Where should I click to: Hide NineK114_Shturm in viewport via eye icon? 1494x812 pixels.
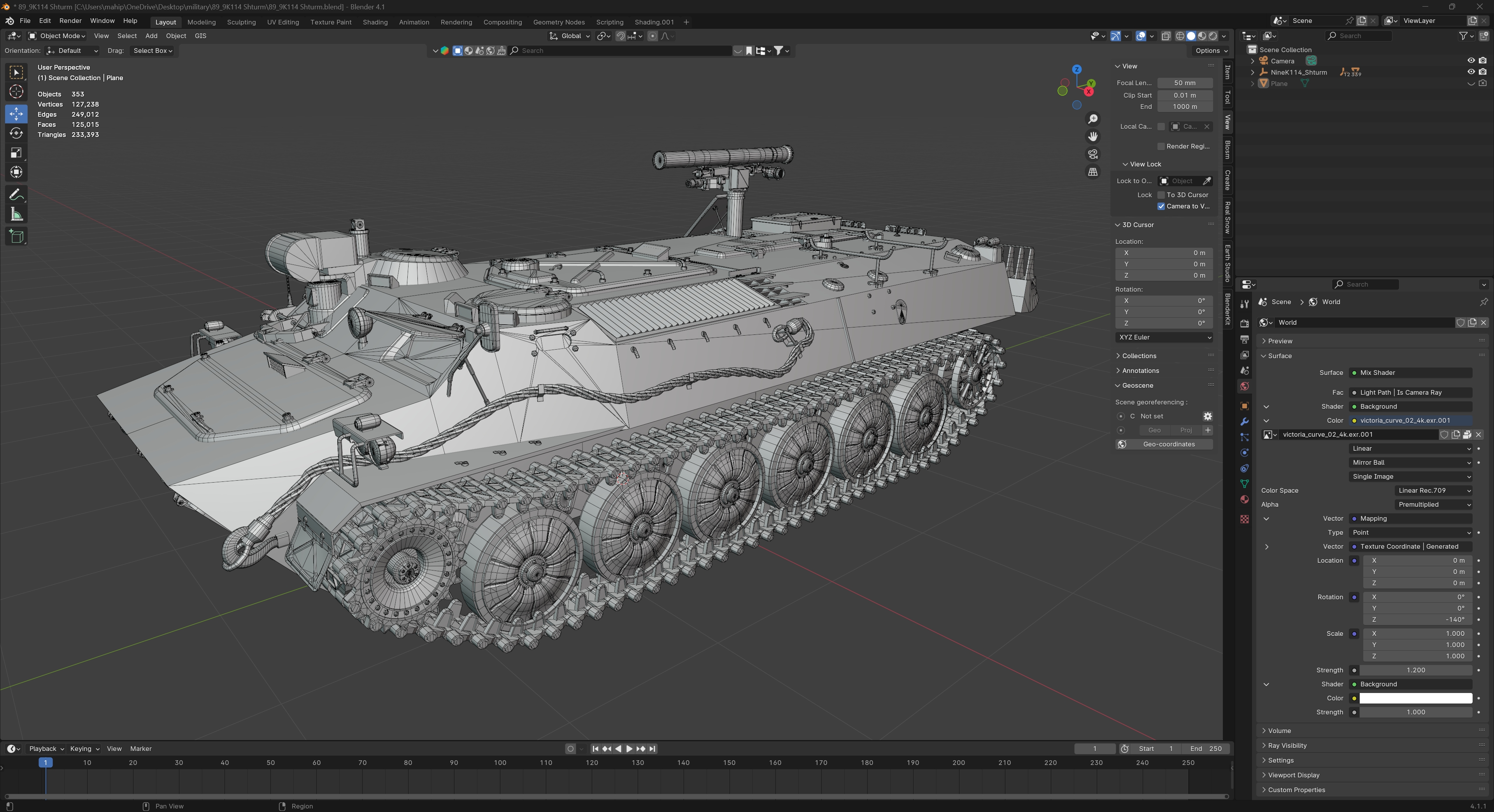point(1471,72)
